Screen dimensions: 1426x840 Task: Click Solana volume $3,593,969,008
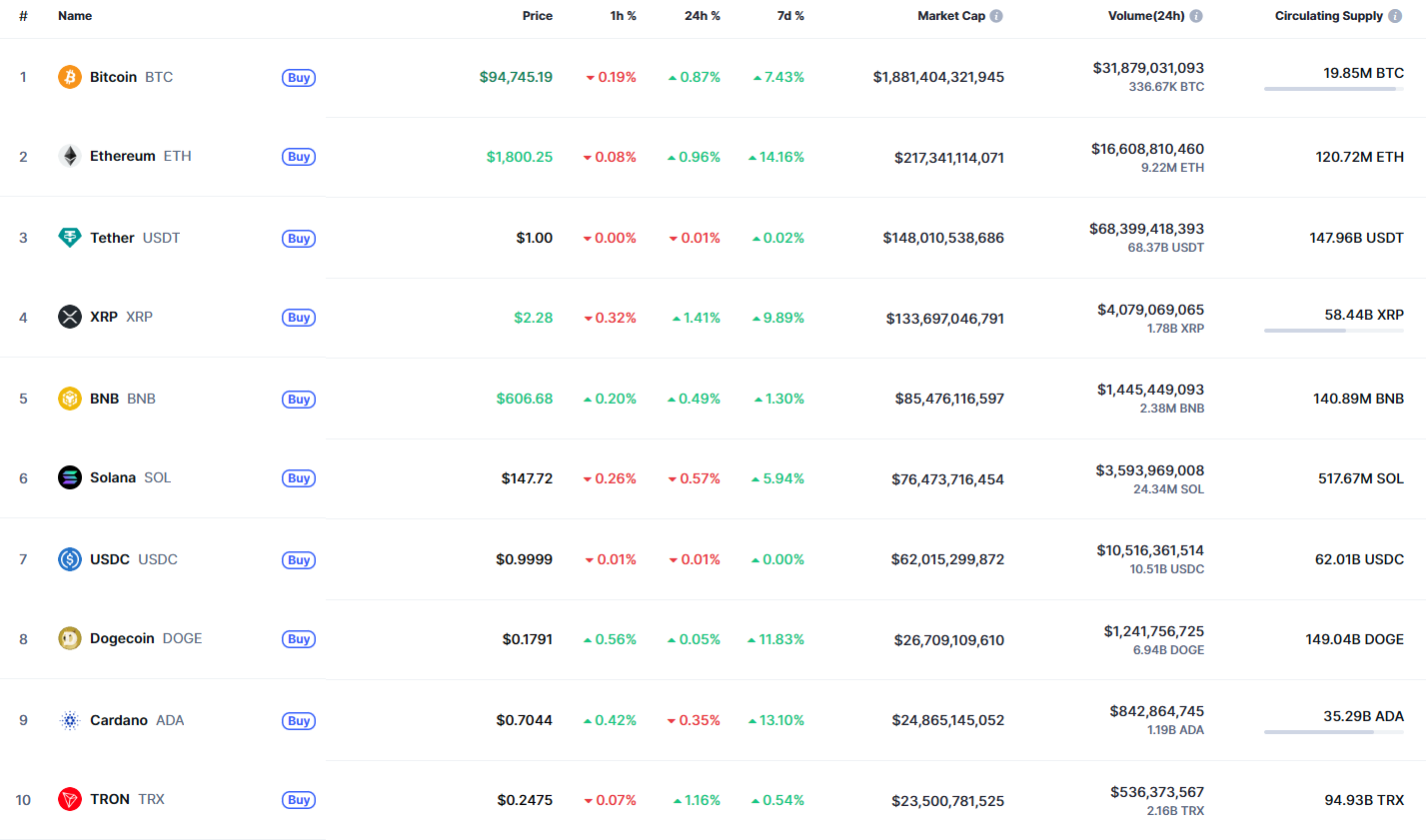pos(1150,470)
